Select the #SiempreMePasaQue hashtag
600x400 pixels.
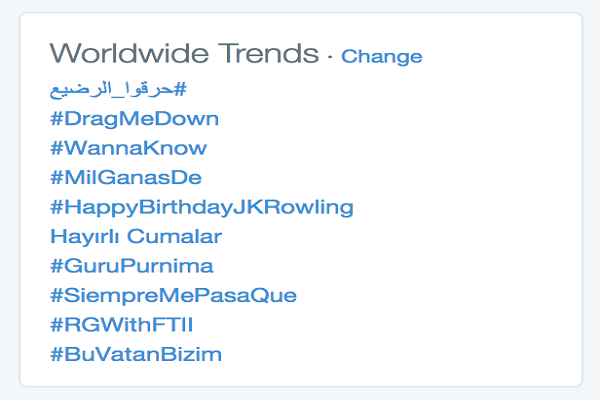173,296
